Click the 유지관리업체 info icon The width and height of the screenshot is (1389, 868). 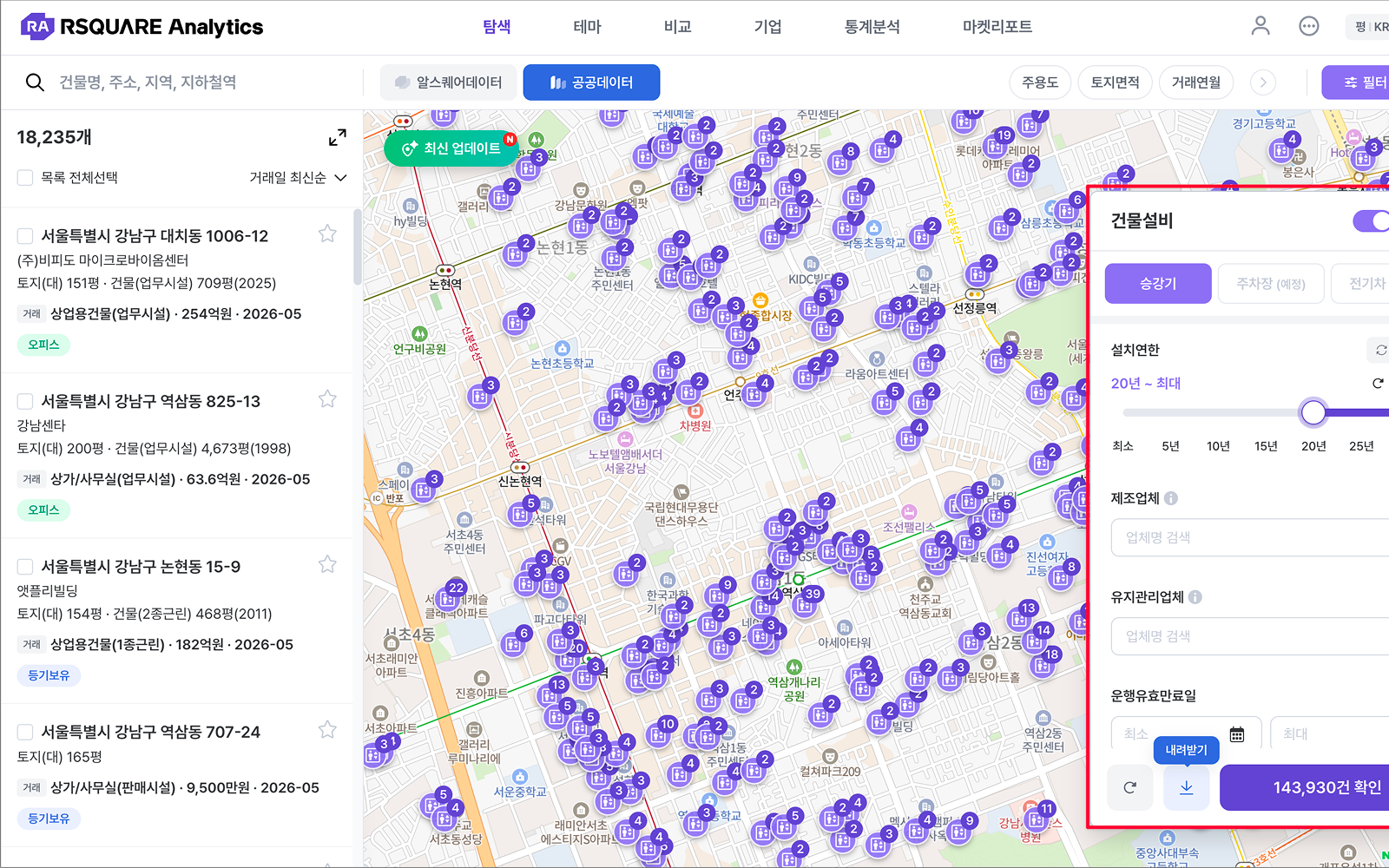pyautogui.click(x=1195, y=597)
